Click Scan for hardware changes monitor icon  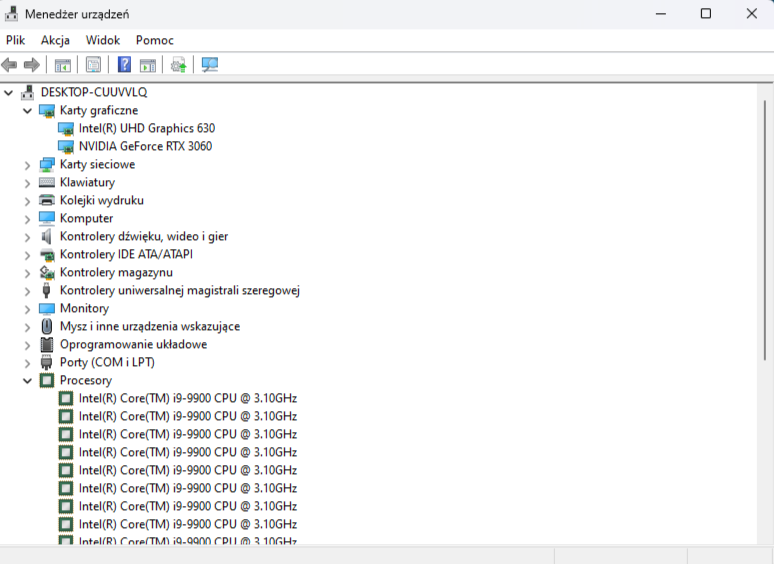210,65
